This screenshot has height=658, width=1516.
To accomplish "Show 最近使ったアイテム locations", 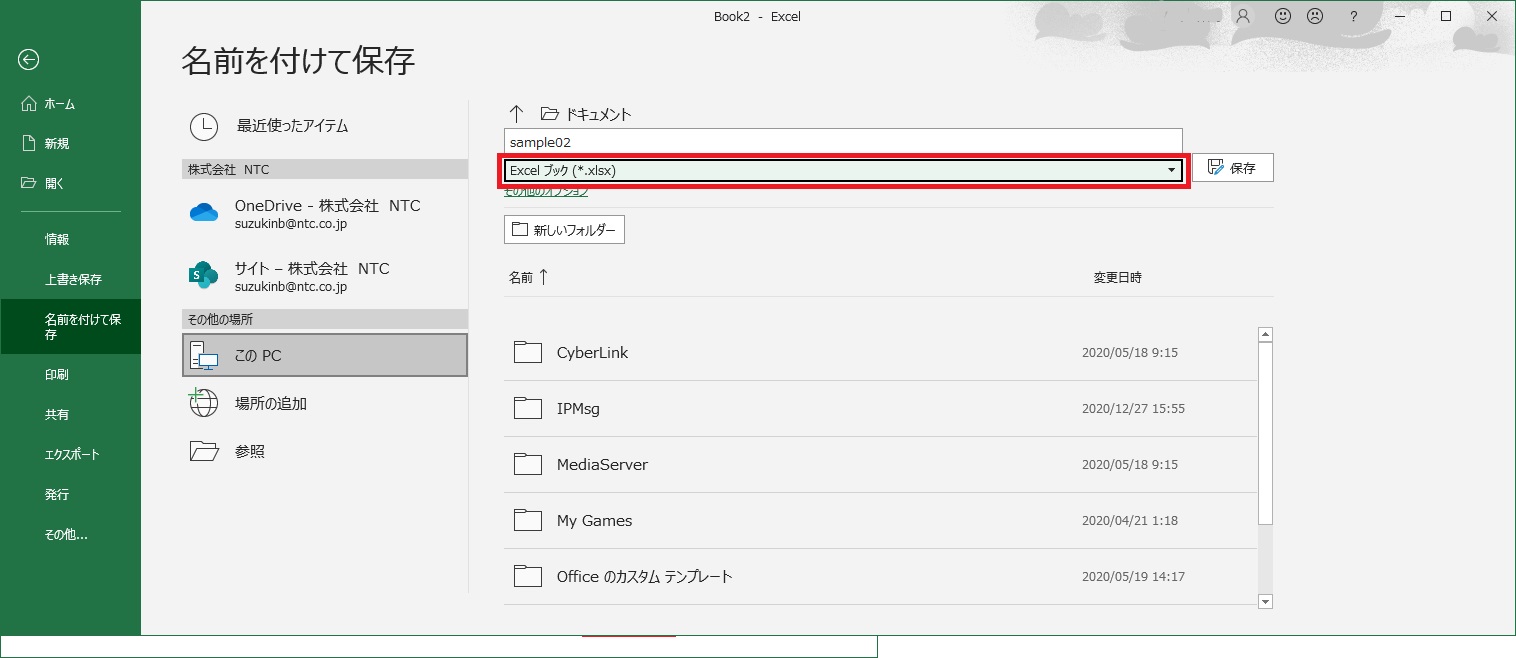I will click(x=325, y=126).
